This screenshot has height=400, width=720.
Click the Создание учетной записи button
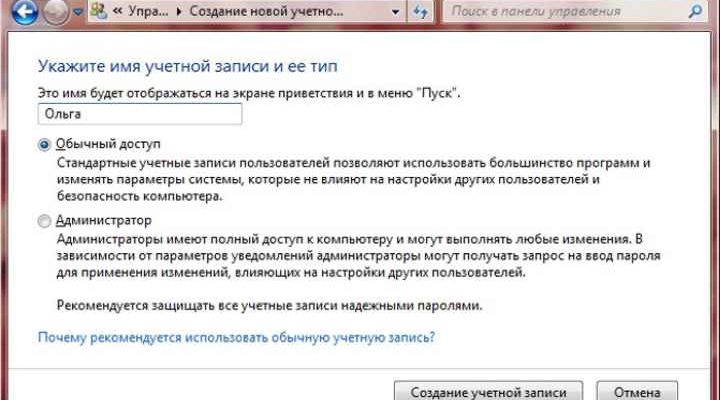[489, 391]
